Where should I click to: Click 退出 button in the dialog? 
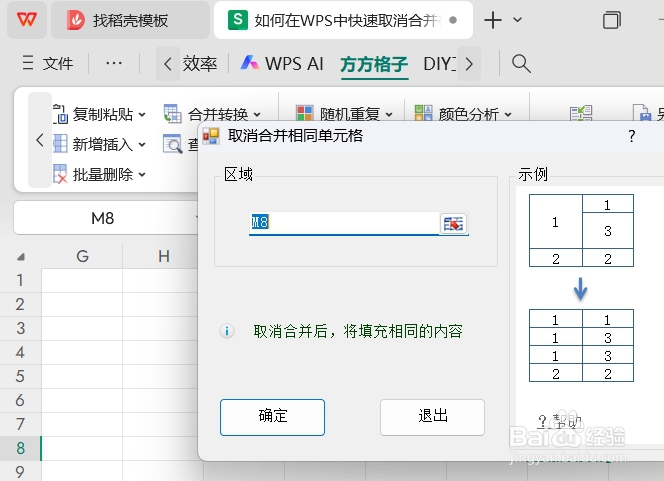click(432, 417)
